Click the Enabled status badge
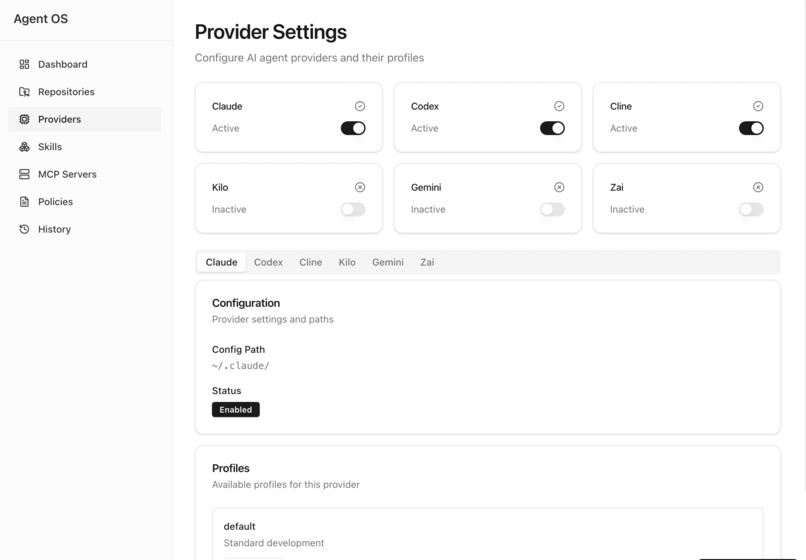 [x=236, y=409]
